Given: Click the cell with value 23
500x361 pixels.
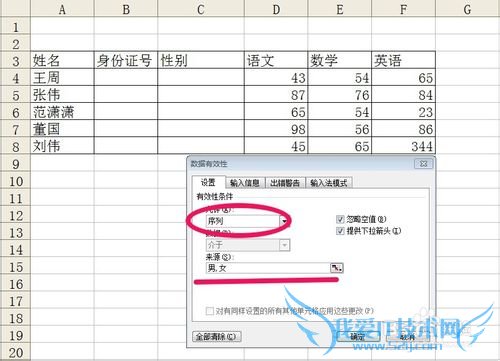Looking at the screenshot, I should click(x=403, y=112).
